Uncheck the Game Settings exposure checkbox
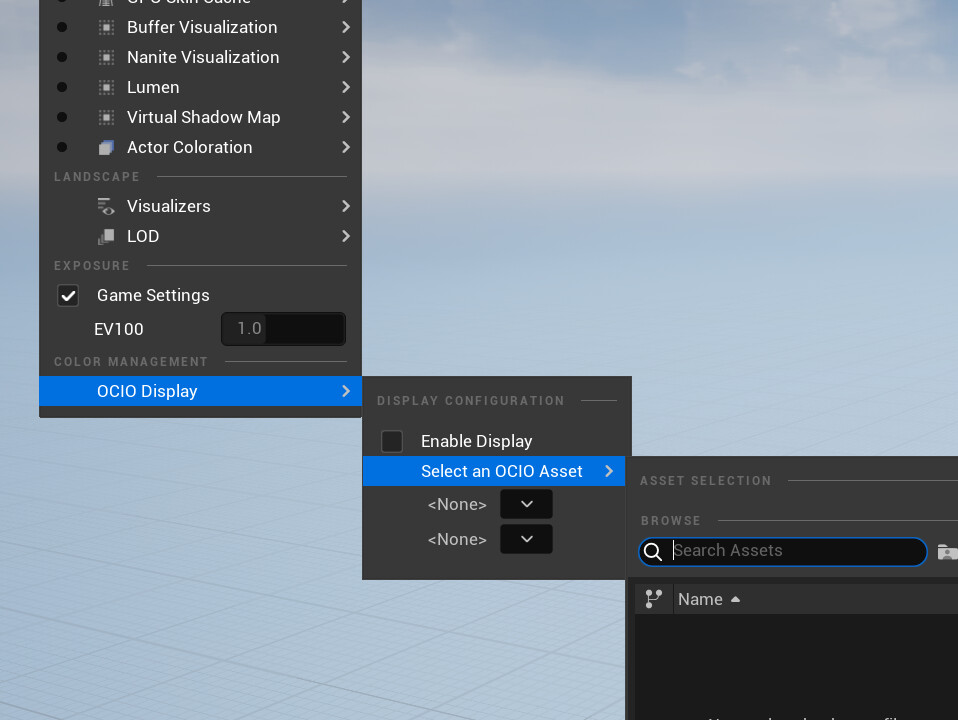Viewport: 958px width, 720px height. (68, 296)
